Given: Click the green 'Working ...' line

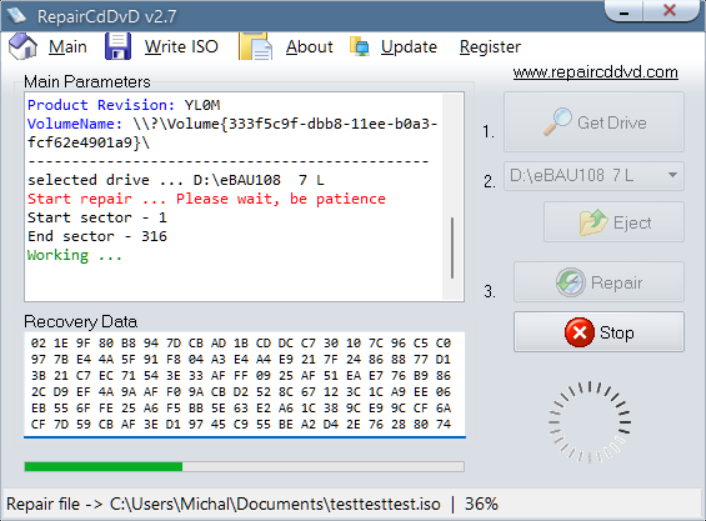Looking at the screenshot, I should click(75, 255).
